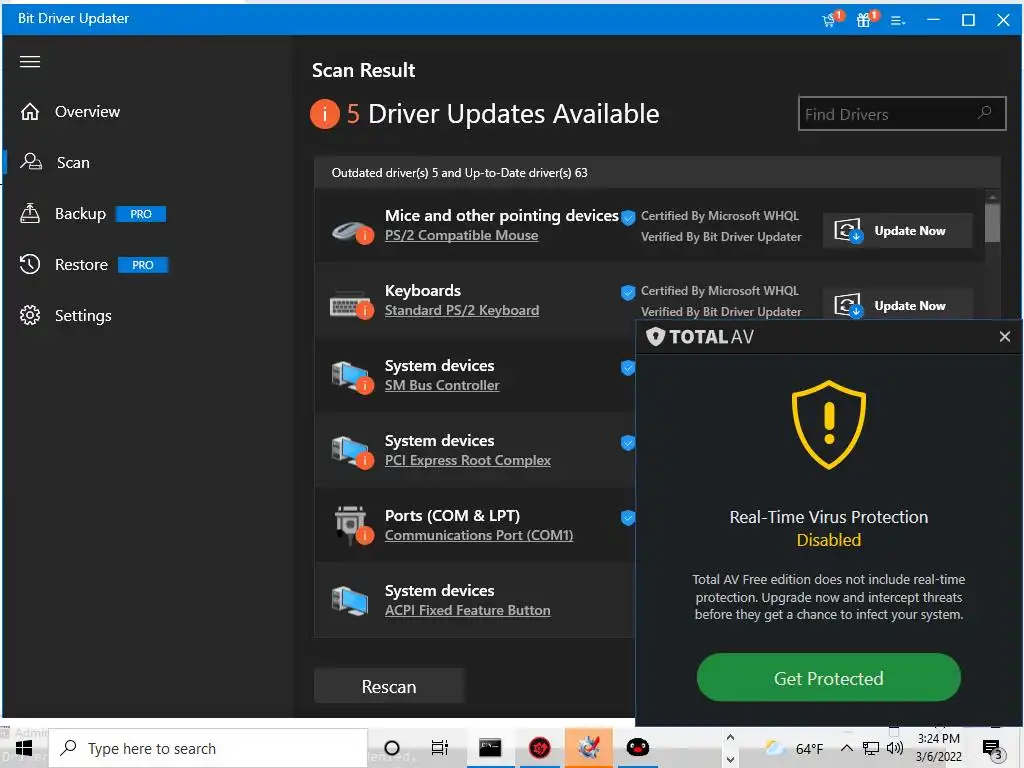This screenshot has width=1024, height=768.
Task: Click the SM Bus Controller computer icon
Action: [352, 378]
